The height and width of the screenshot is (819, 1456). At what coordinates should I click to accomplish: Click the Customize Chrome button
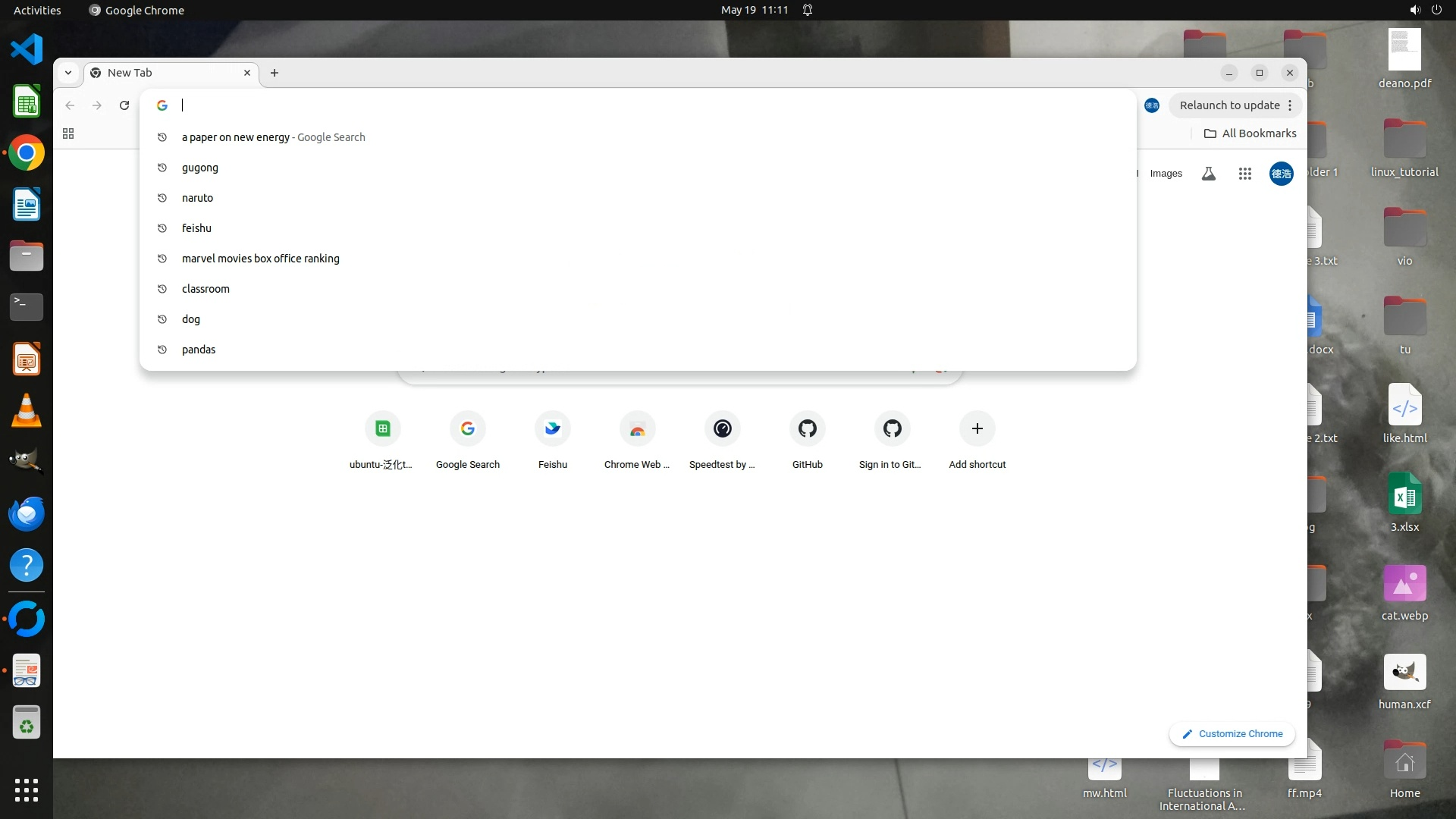[1232, 733]
